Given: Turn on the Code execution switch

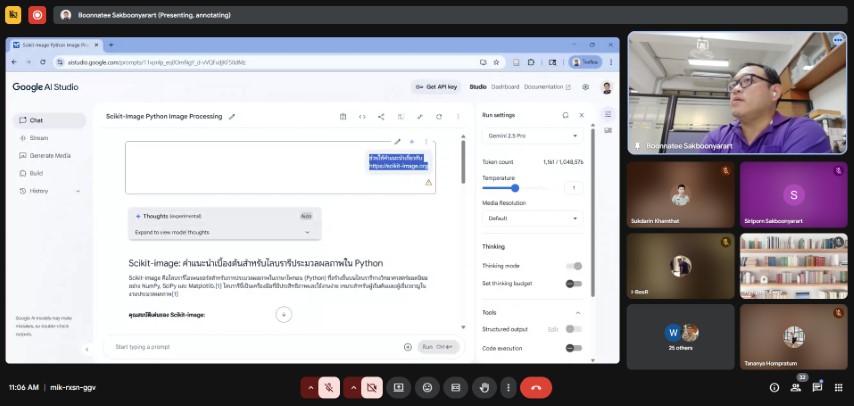Looking at the screenshot, I should (x=574, y=348).
